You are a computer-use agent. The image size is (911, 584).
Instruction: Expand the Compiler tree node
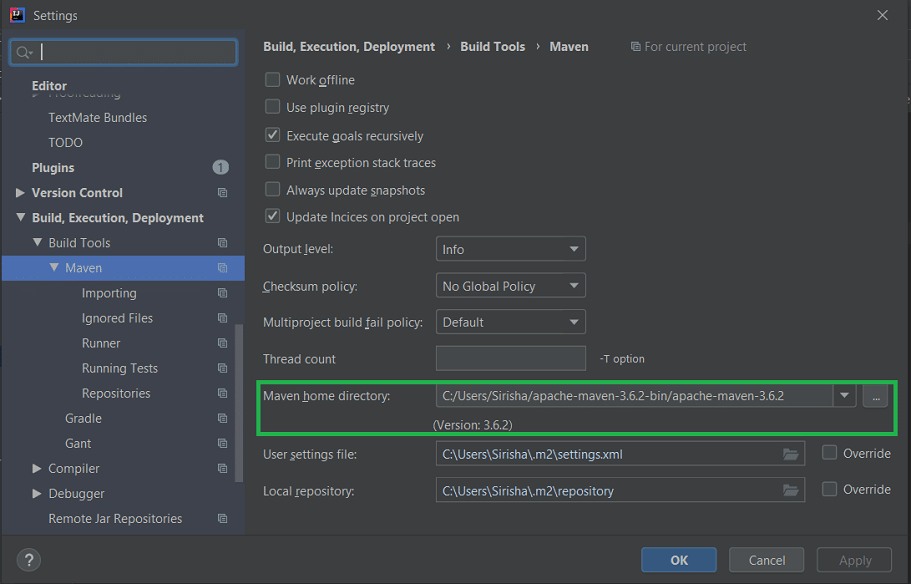pyautogui.click(x=37, y=468)
